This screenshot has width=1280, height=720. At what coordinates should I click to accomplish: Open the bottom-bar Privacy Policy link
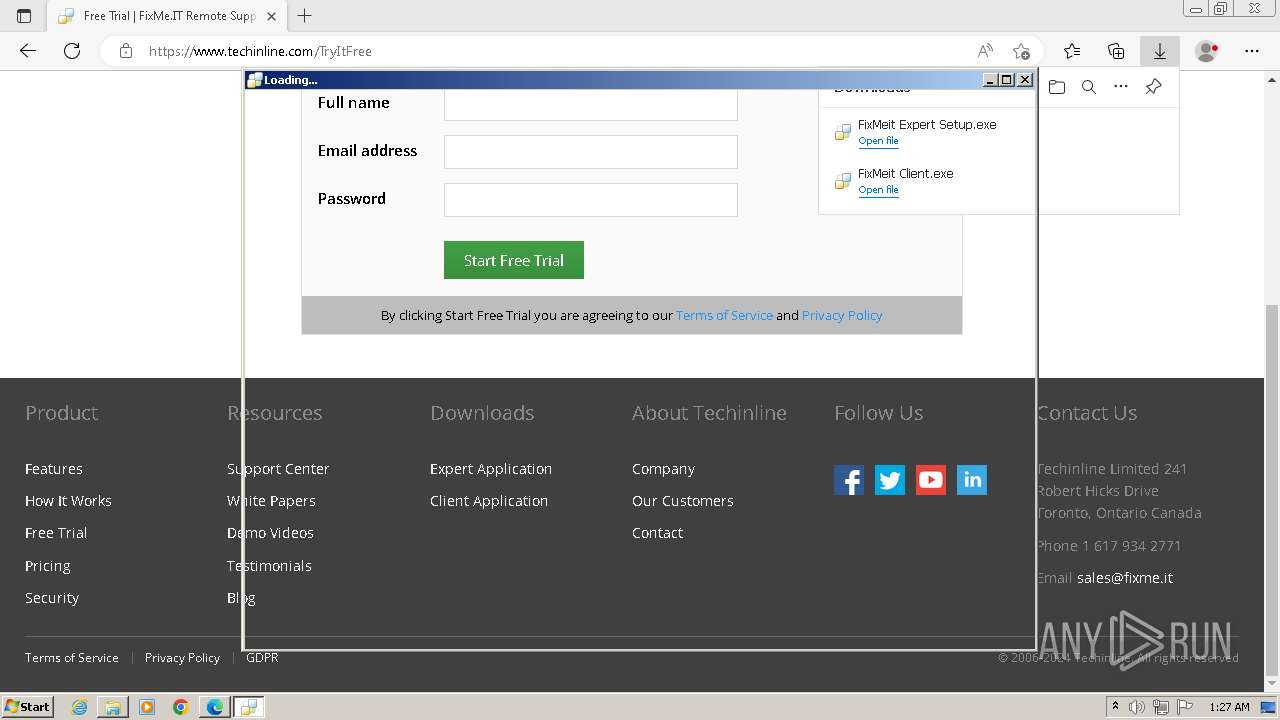coord(182,658)
